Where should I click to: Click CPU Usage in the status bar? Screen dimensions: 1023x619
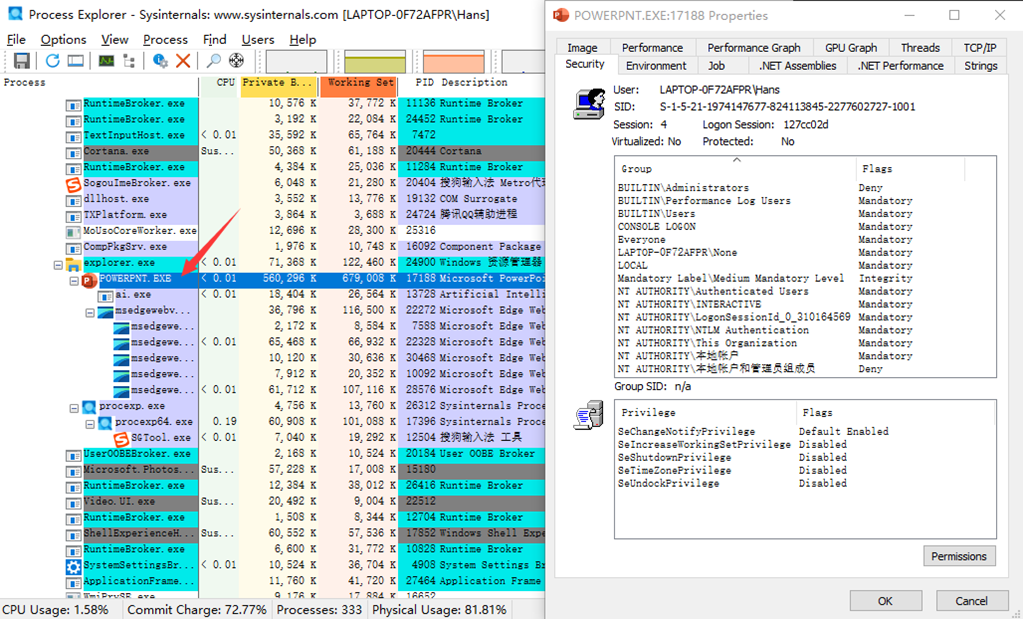click(x=55, y=610)
